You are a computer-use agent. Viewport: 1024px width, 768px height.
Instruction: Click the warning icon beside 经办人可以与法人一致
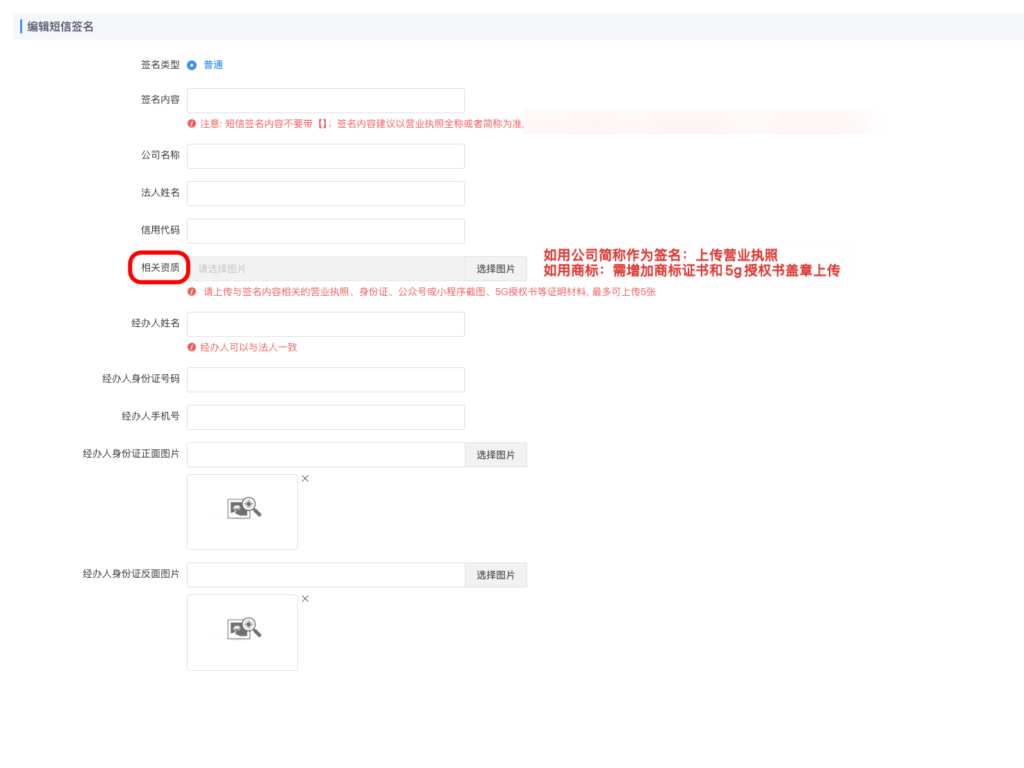[192, 347]
